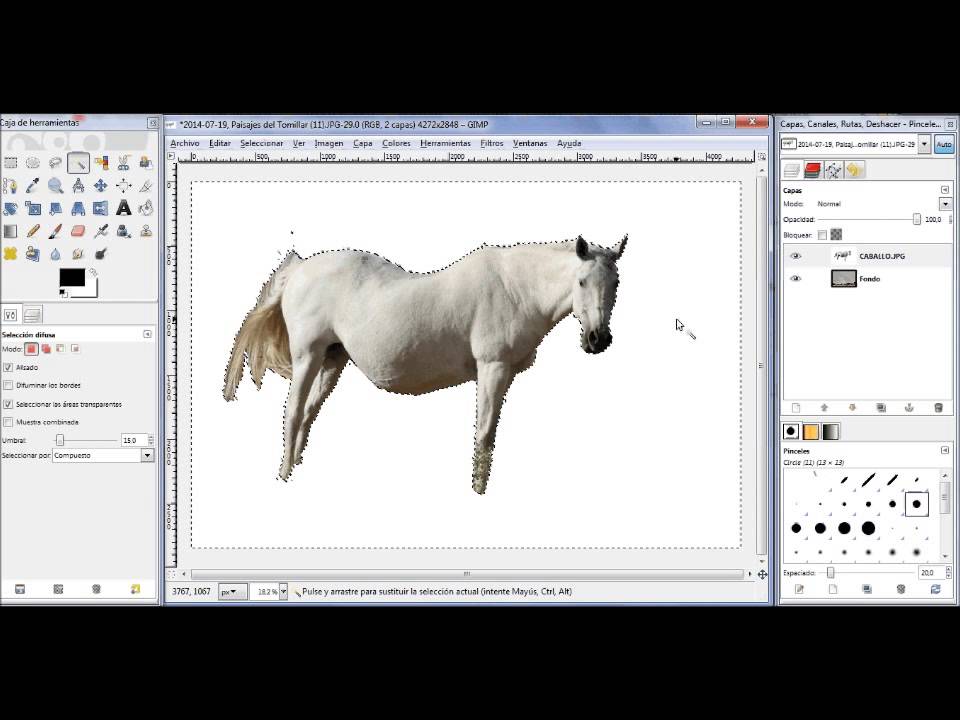Viewport: 960px width, 720px height.
Task: Hide the Fondo layer
Action: tap(795, 279)
